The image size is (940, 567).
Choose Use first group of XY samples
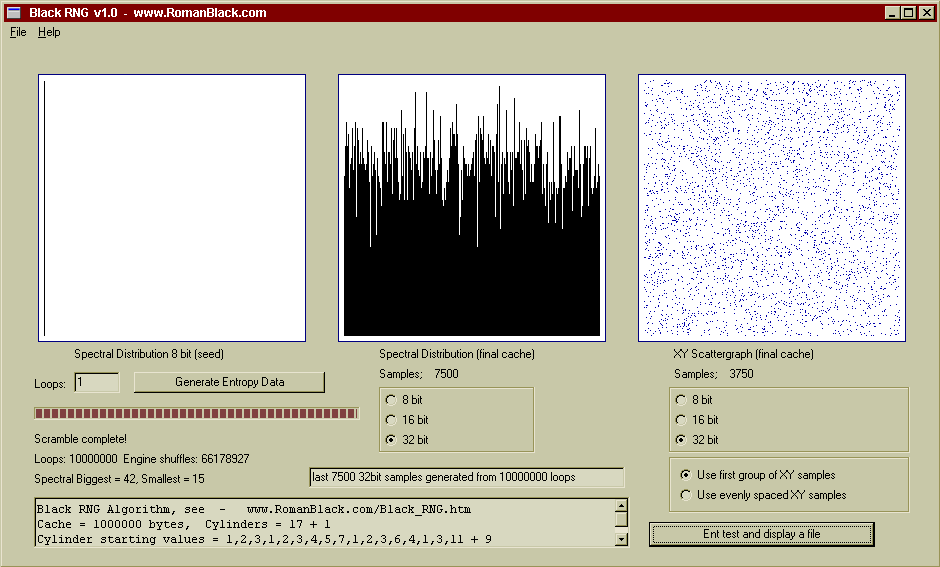coord(685,475)
